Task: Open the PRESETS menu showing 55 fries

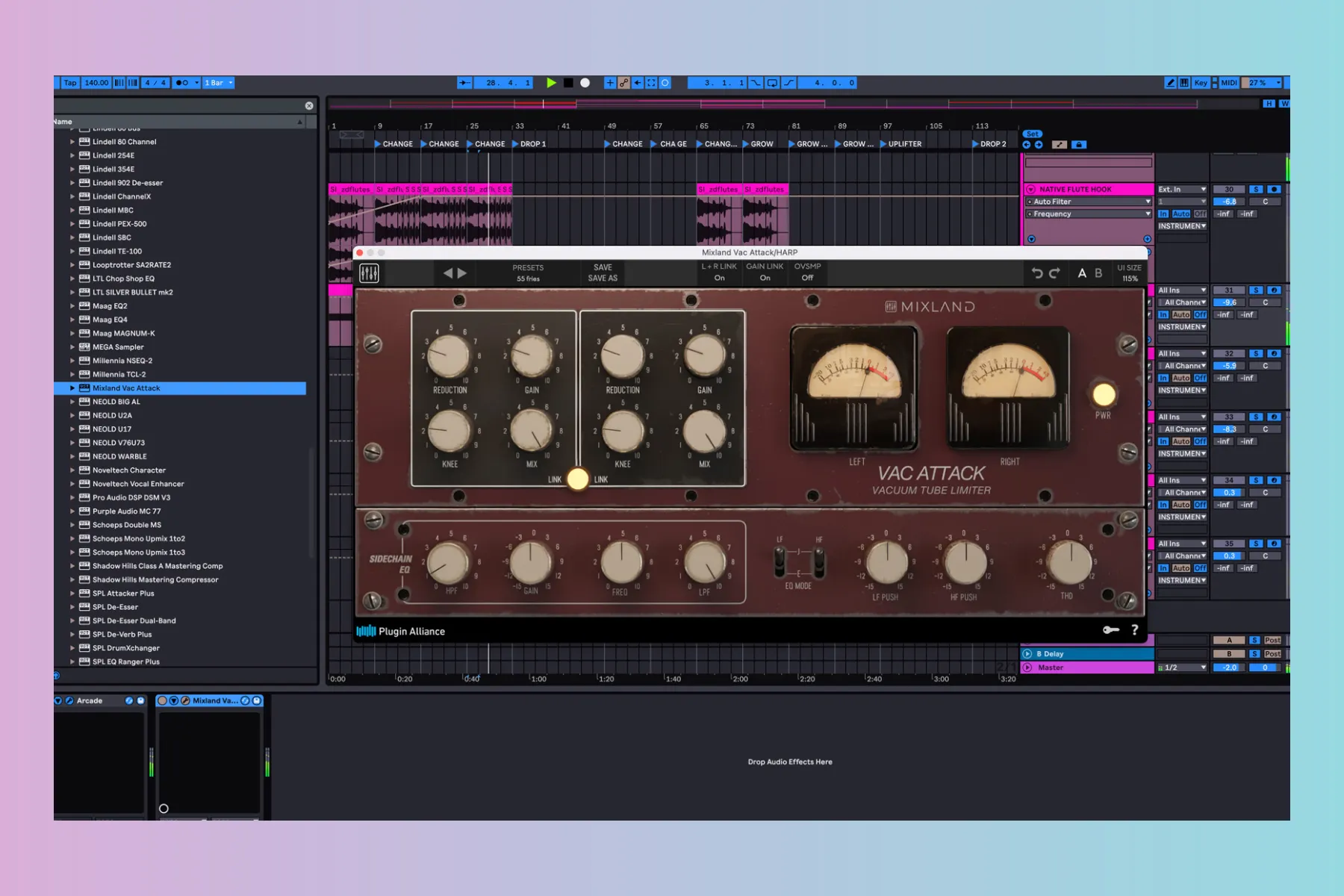Action: click(x=528, y=273)
